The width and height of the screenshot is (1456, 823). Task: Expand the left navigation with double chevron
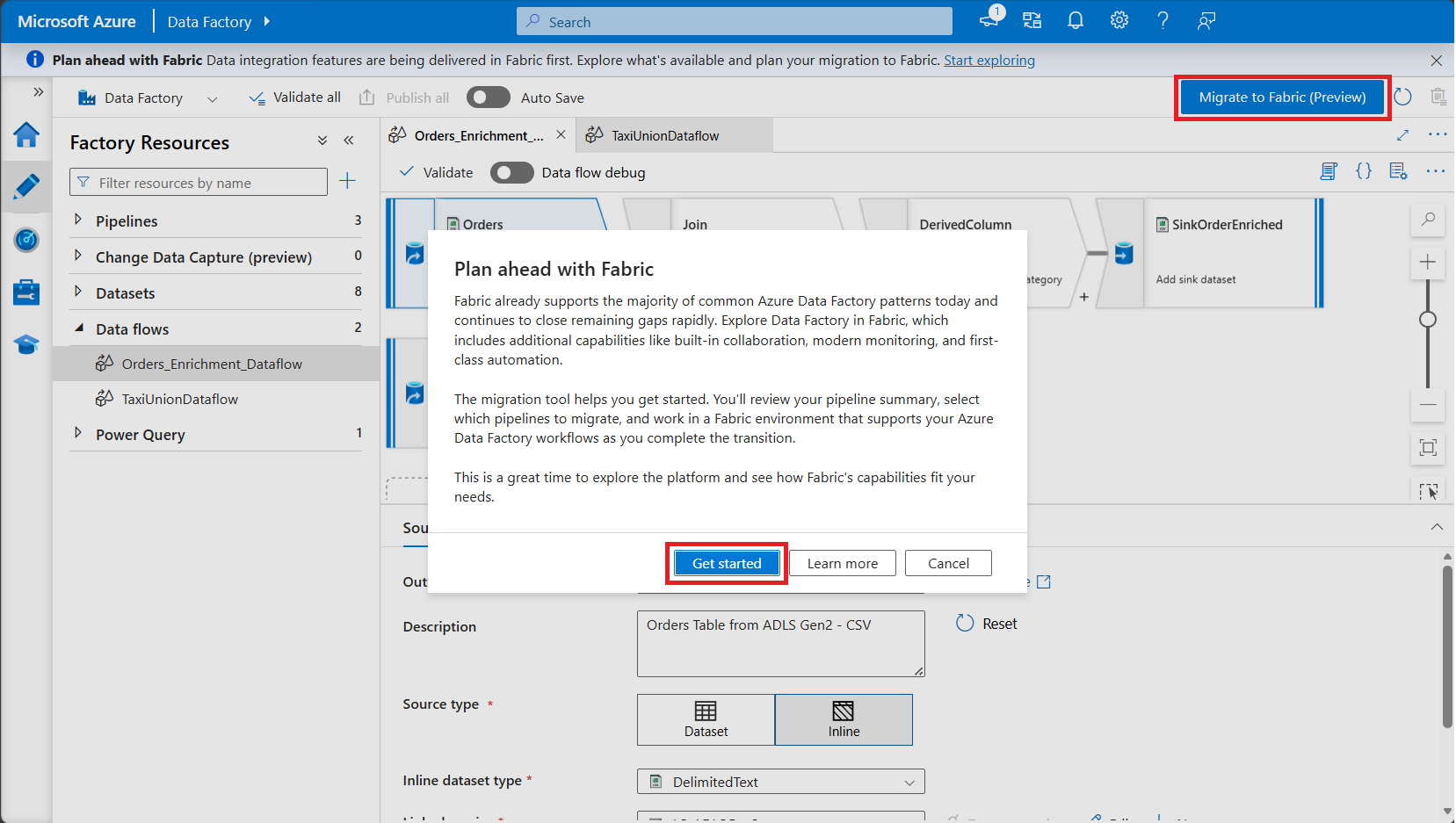click(x=38, y=91)
